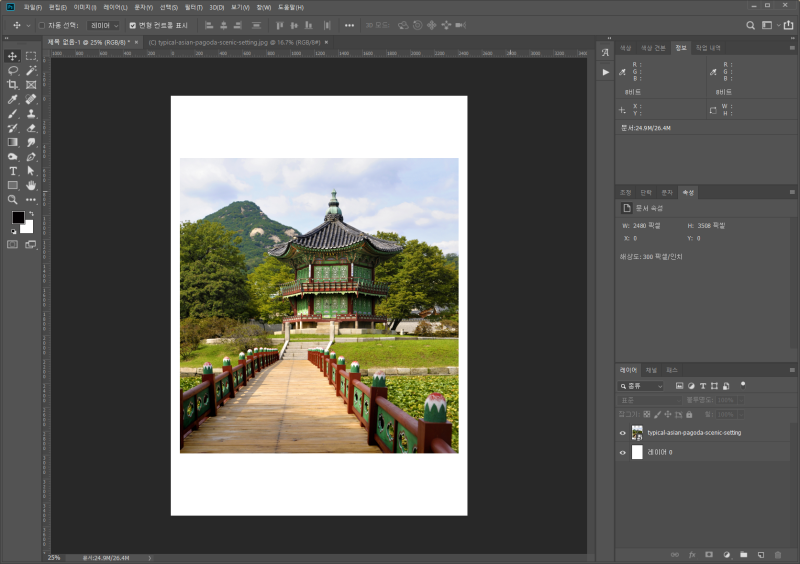
Task: Select the Zoom tool in toolbox
Action: pyautogui.click(x=13, y=200)
